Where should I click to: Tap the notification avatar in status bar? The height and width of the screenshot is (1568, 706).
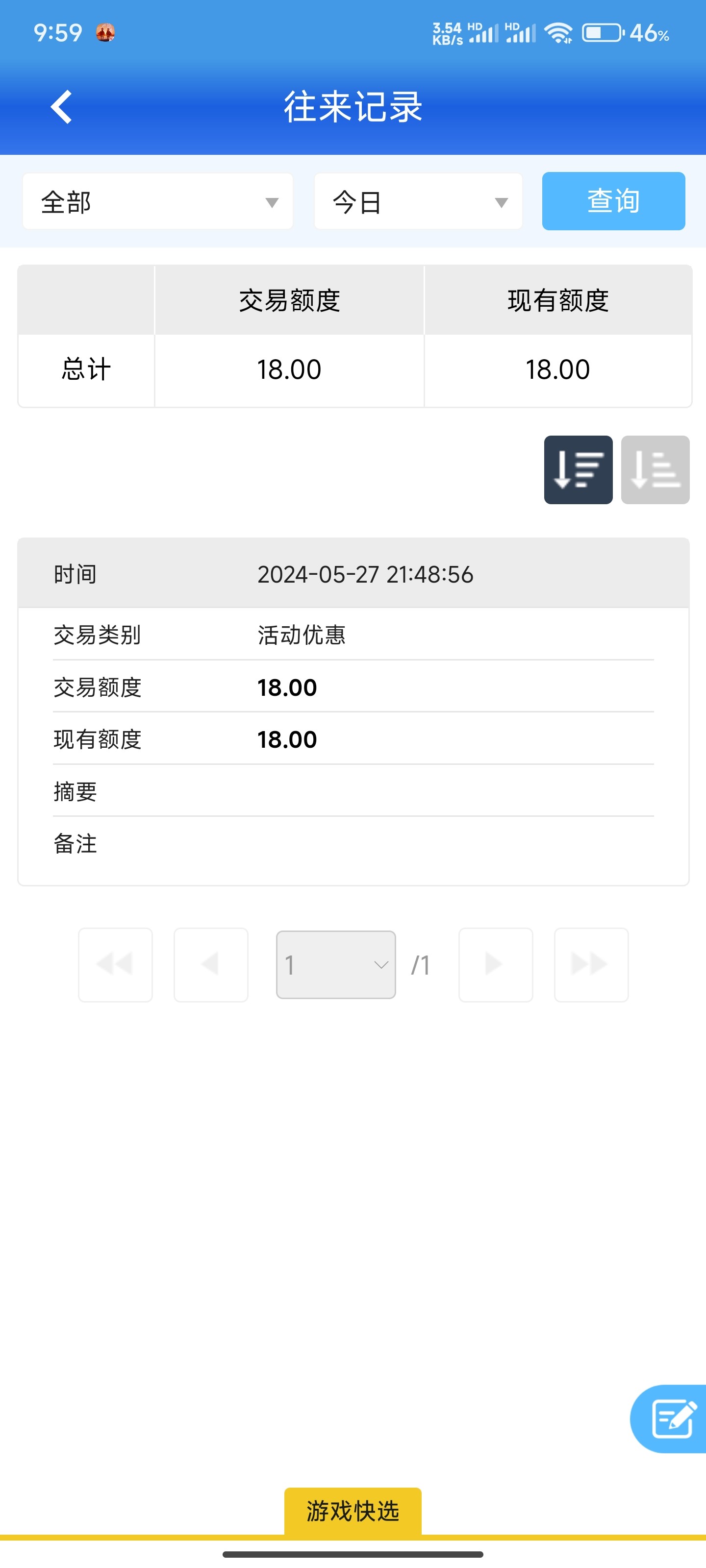tap(105, 32)
